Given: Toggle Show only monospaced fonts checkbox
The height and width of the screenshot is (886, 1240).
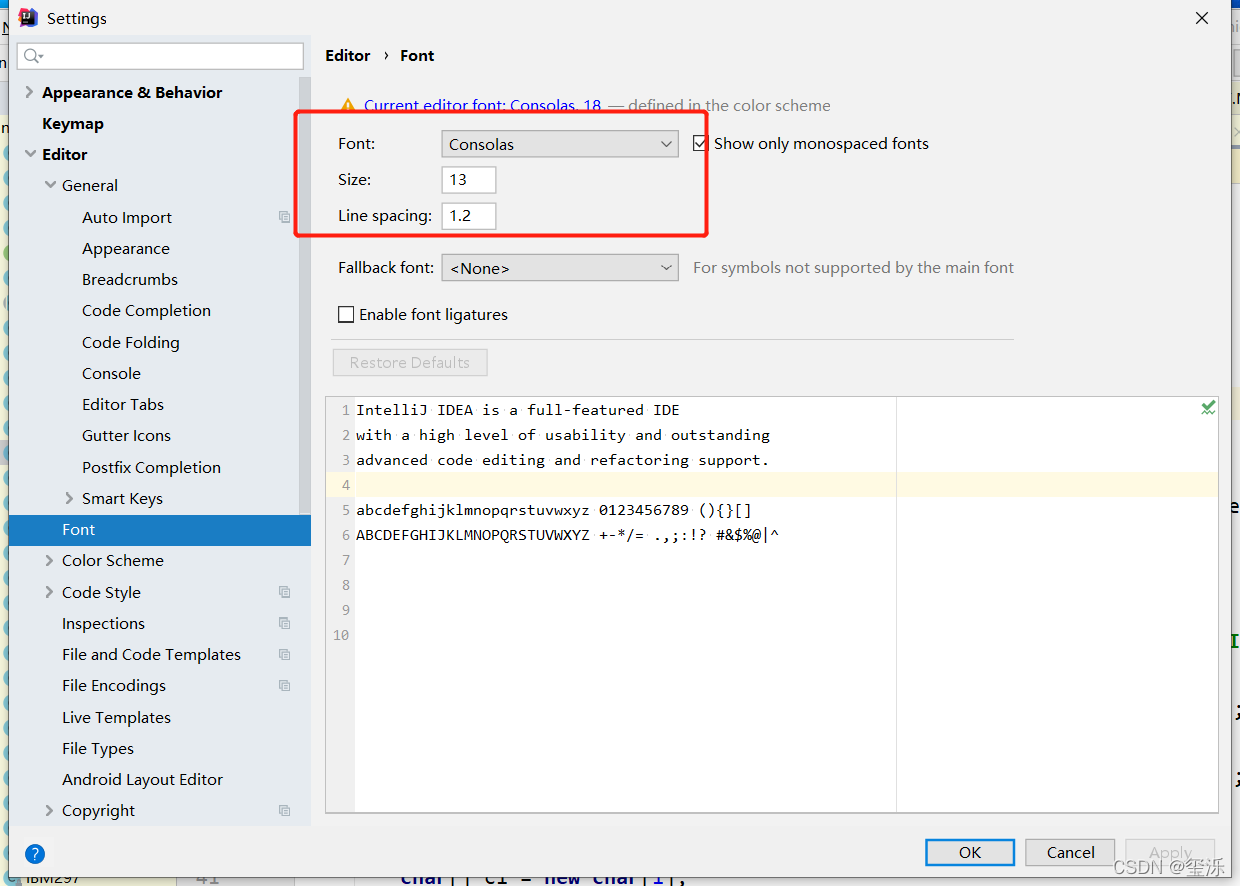Looking at the screenshot, I should 700,144.
